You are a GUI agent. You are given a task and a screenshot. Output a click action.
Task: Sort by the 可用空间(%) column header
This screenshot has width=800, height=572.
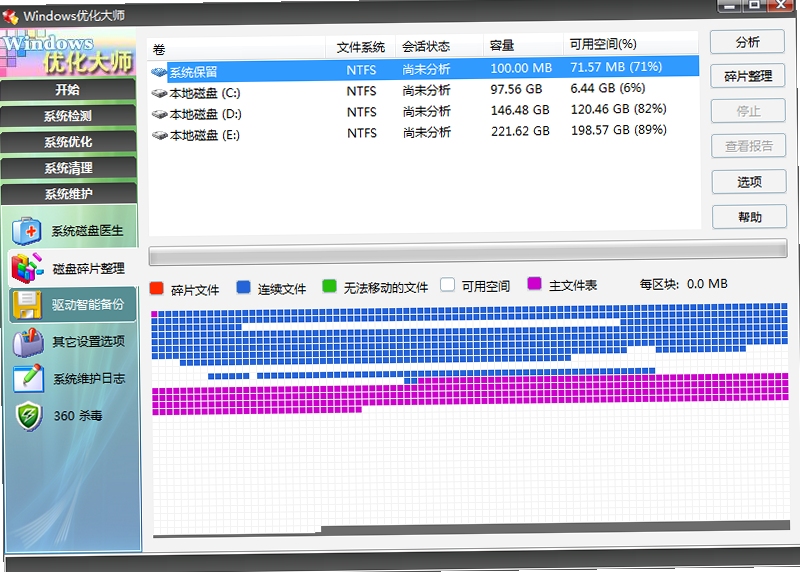click(631, 44)
